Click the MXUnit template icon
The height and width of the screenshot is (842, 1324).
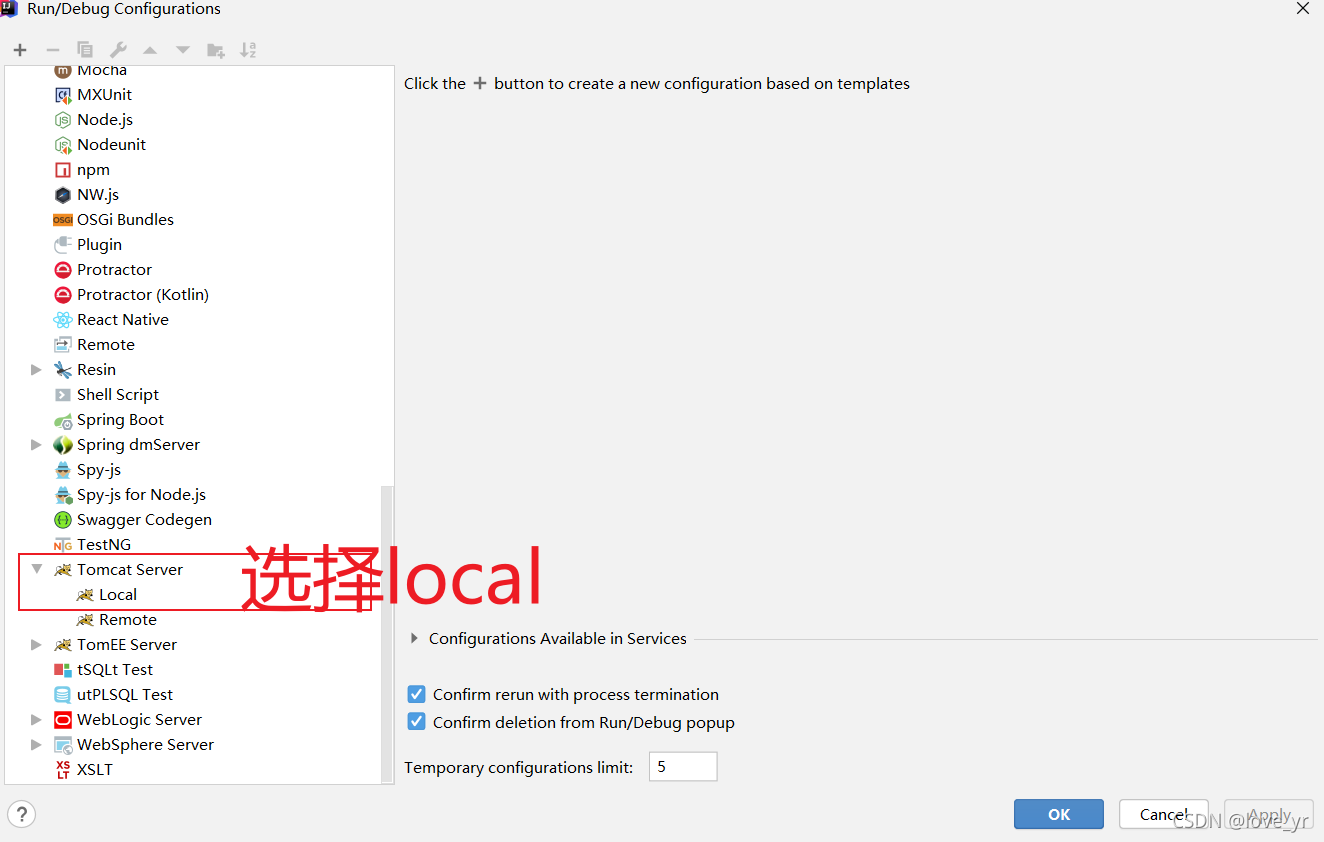tap(63, 95)
